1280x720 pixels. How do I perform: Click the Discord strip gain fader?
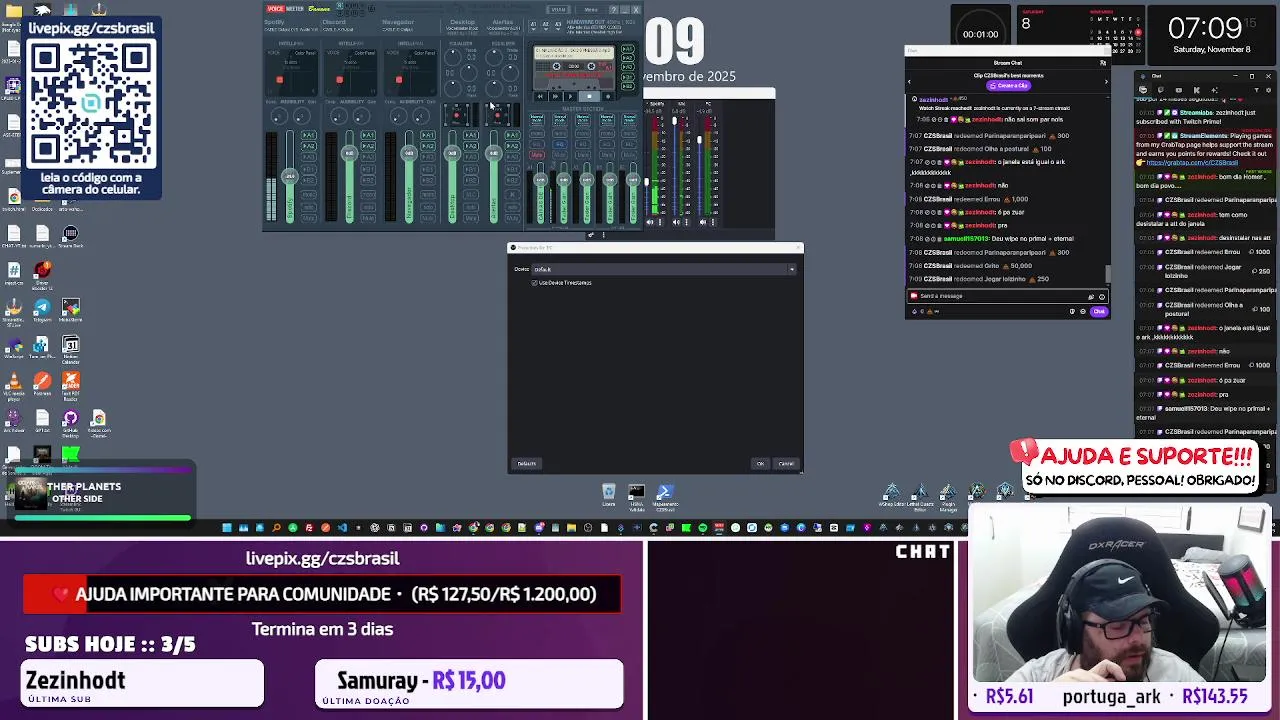[x=349, y=153]
